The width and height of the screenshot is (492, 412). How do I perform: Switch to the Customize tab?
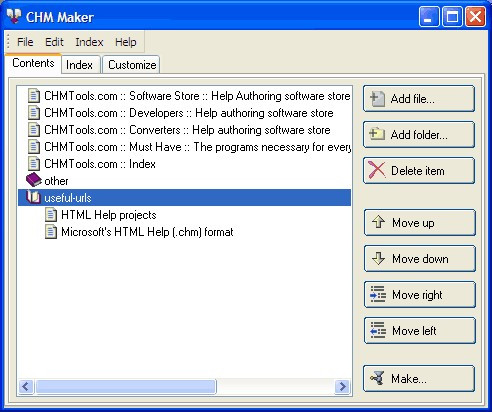132,65
